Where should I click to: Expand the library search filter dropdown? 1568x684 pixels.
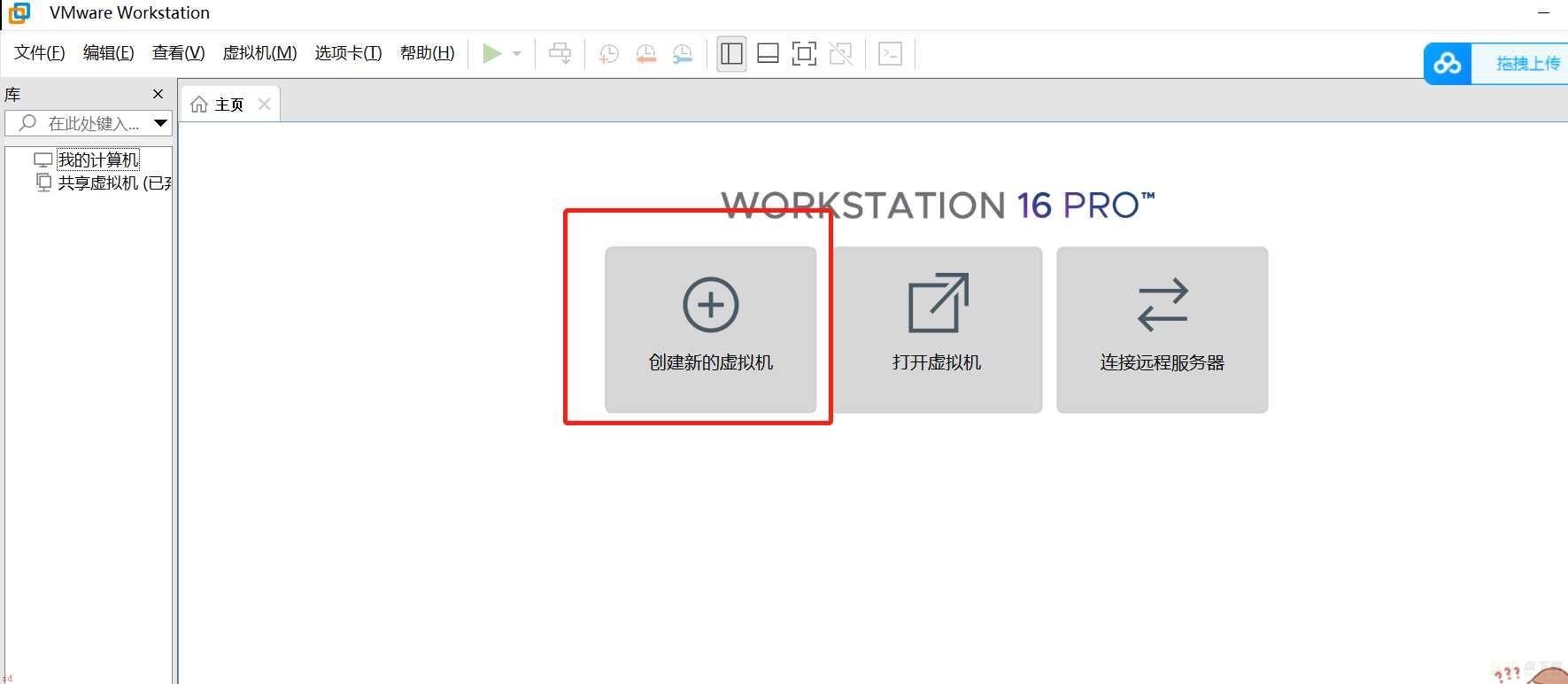click(161, 123)
